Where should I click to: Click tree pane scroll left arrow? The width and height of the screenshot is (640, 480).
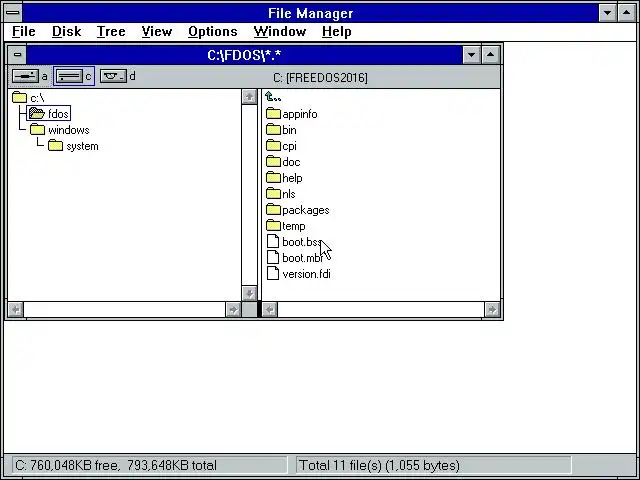pos(16,310)
